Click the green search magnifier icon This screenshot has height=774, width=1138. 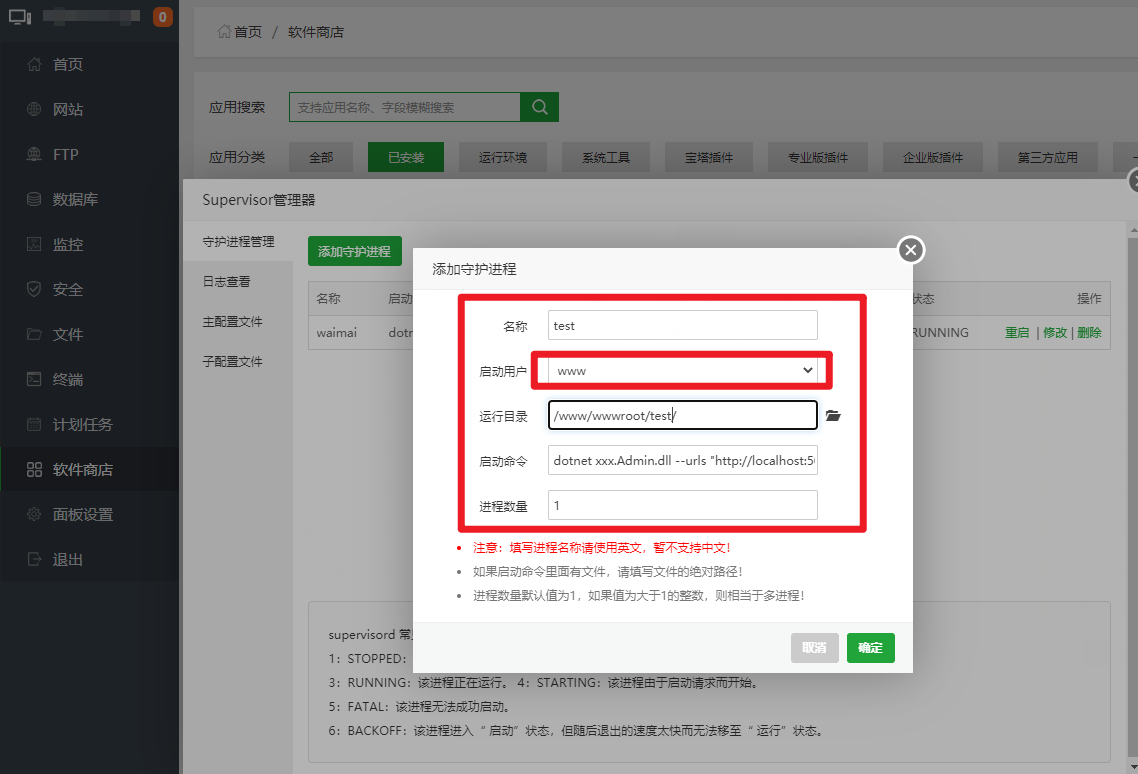[x=540, y=107]
